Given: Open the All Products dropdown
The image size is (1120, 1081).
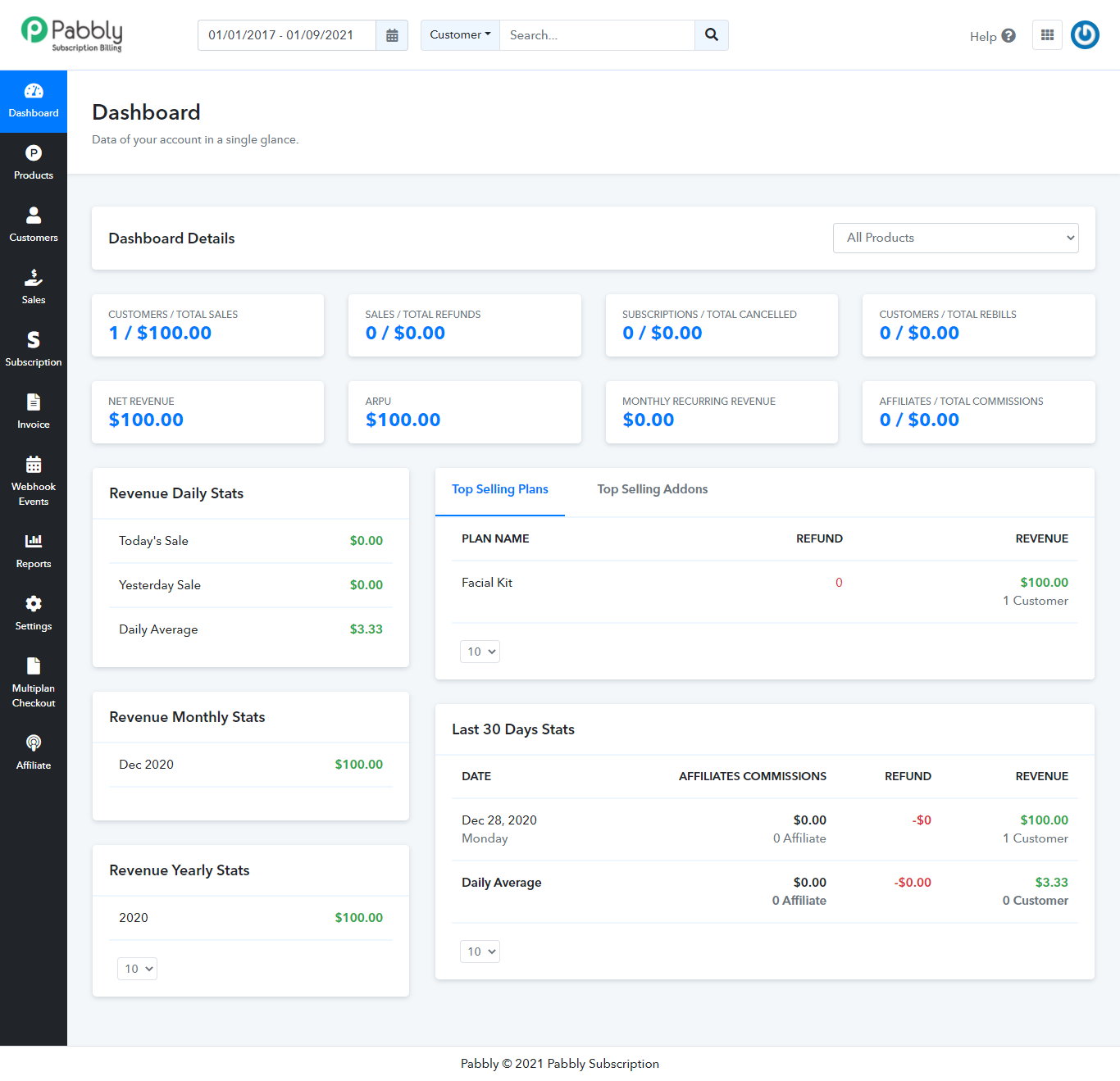Looking at the screenshot, I should 955,238.
